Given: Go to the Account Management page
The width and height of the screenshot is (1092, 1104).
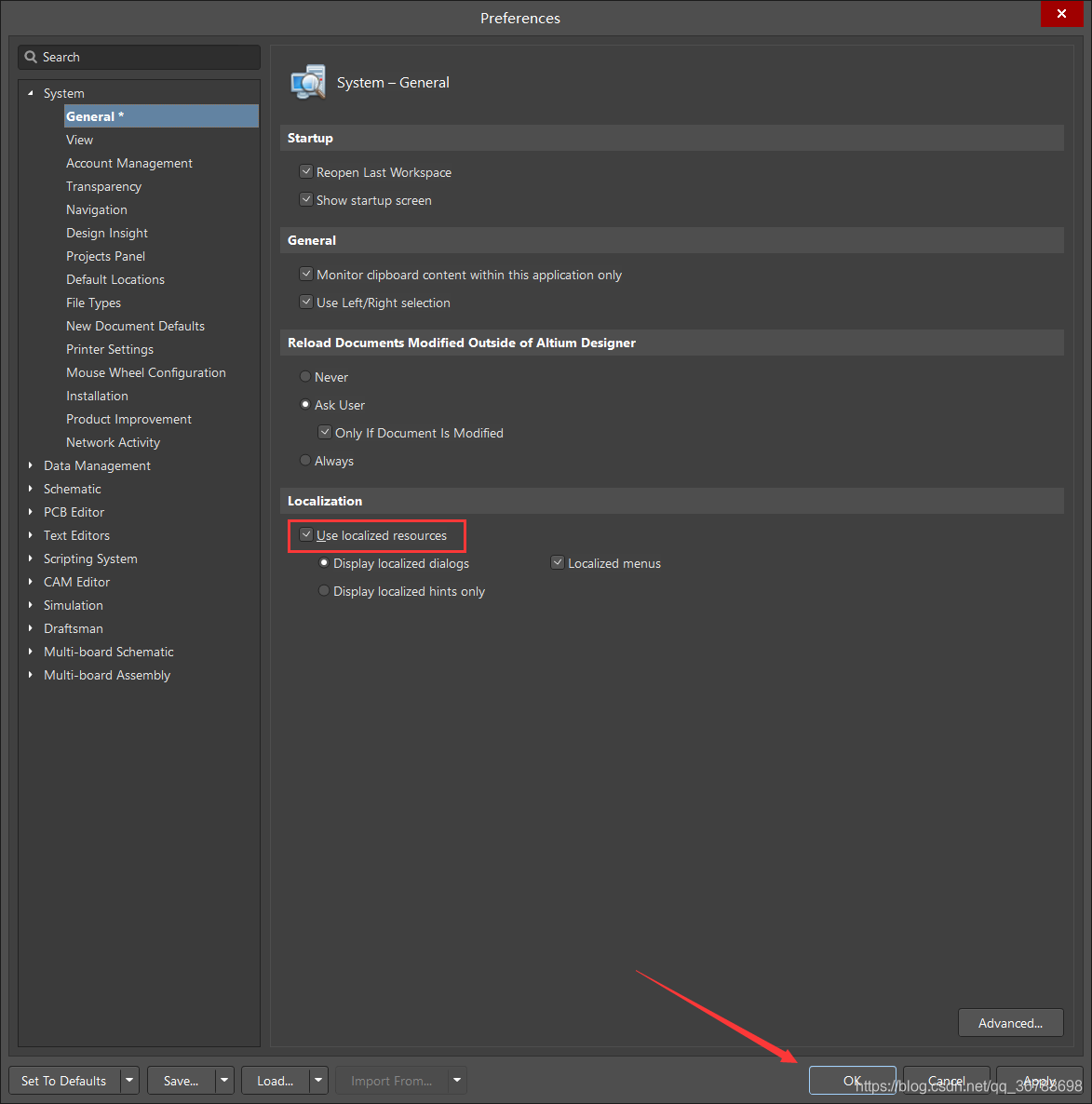Looking at the screenshot, I should (x=128, y=163).
